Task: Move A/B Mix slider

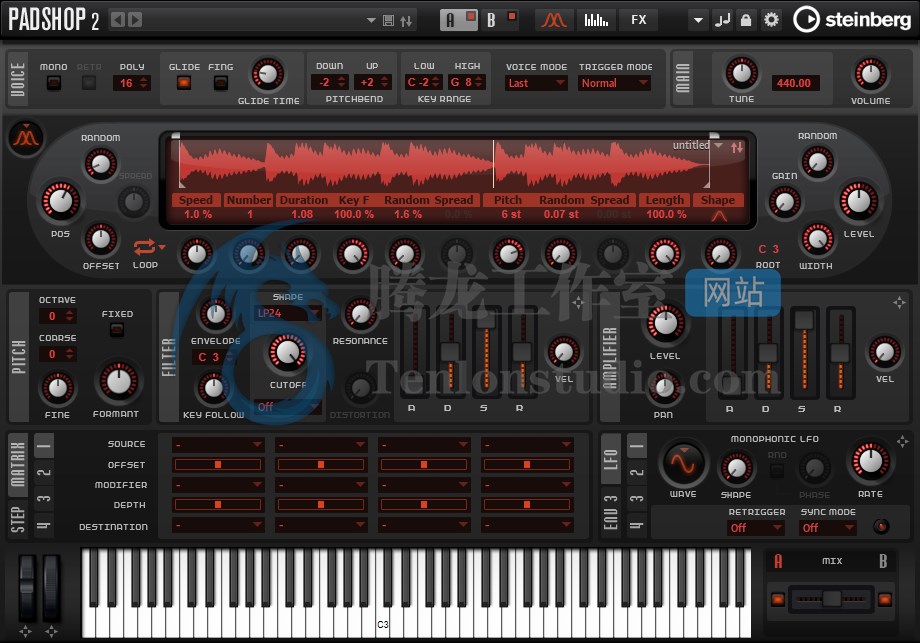Action: coord(831,599)
